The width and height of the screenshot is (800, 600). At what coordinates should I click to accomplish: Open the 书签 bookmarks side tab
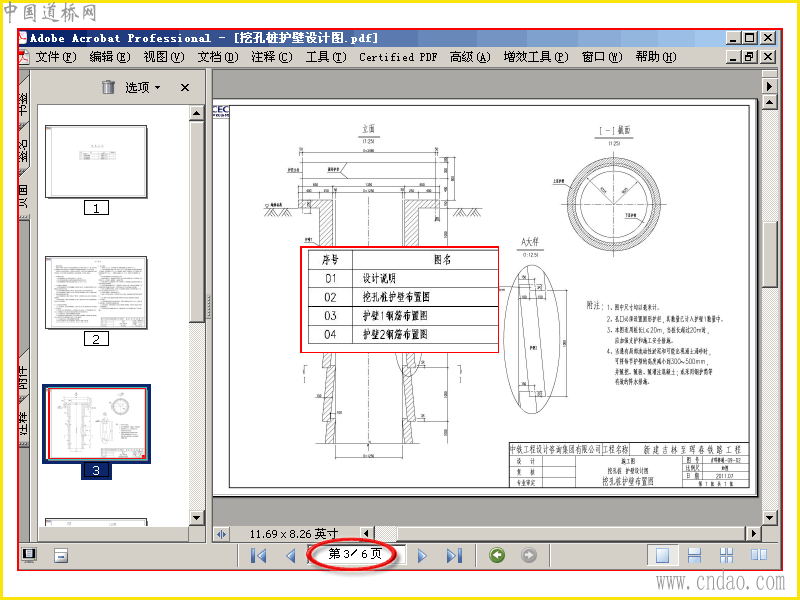[23, 102]
